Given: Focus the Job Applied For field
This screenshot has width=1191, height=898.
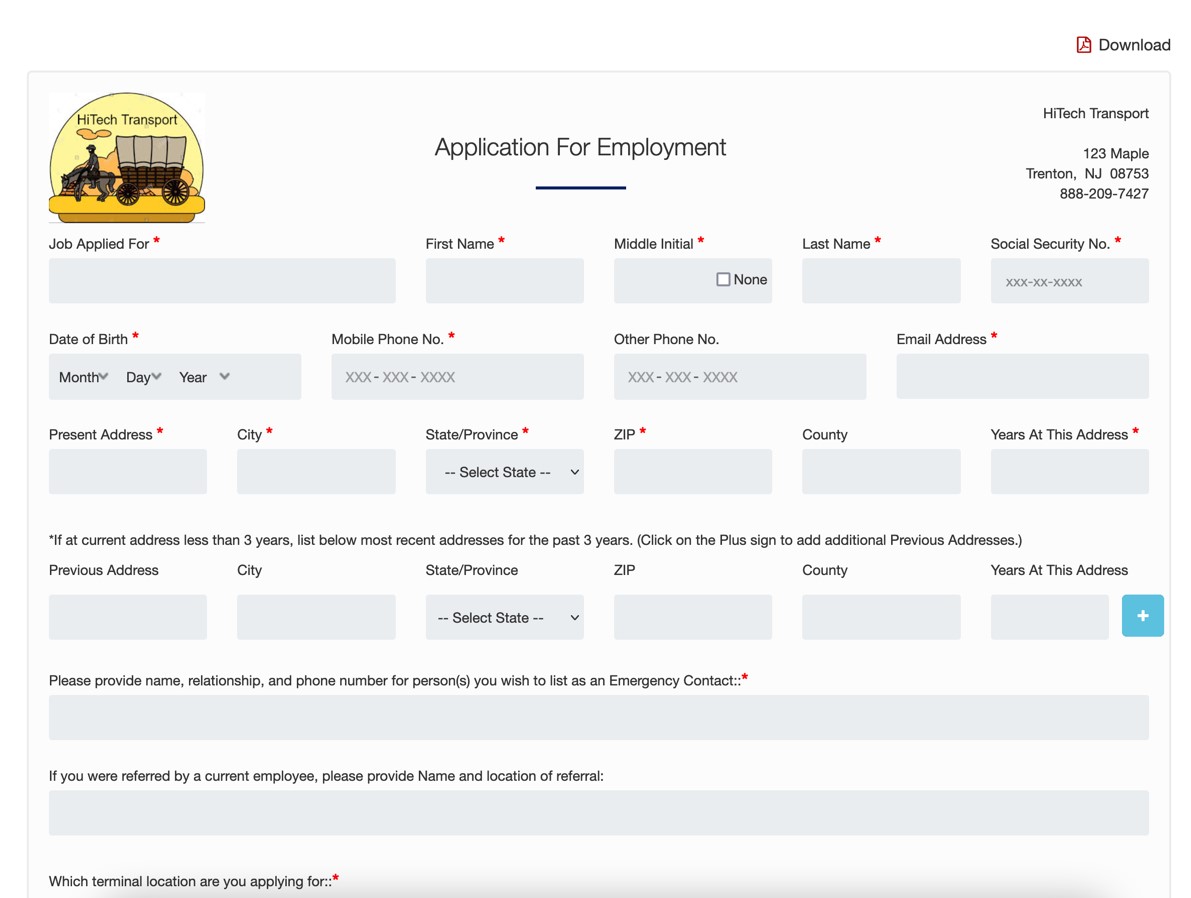Looking at the screenshot, I should 222,281.
